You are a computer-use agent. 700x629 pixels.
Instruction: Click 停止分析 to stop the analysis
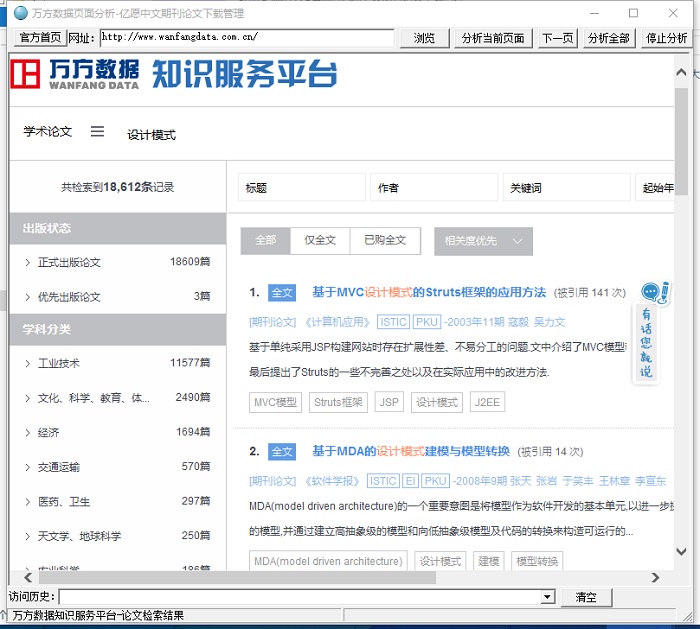[x=666, y=38]
